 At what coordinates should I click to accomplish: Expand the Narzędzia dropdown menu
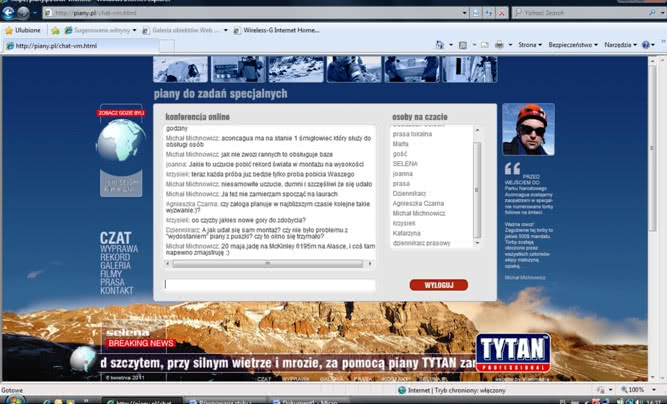621,46
